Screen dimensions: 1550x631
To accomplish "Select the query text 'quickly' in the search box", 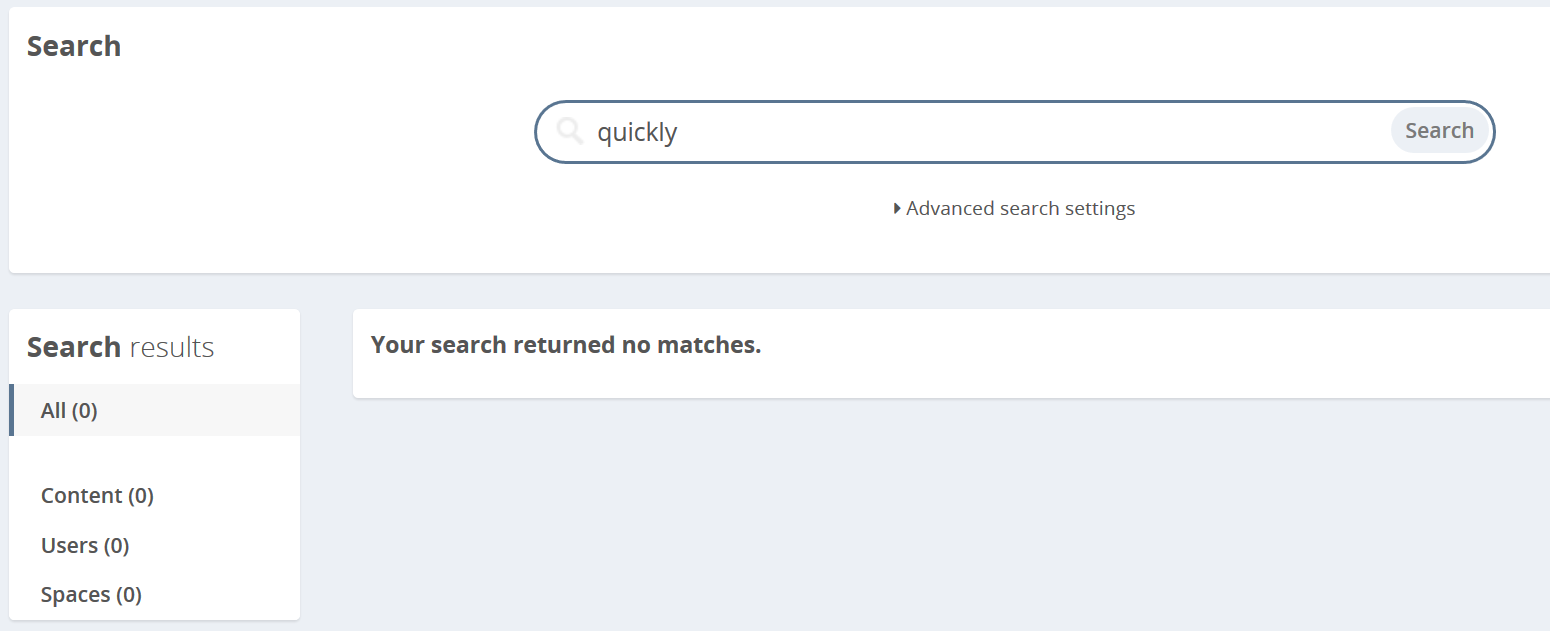I will click(x=637, y=130).
